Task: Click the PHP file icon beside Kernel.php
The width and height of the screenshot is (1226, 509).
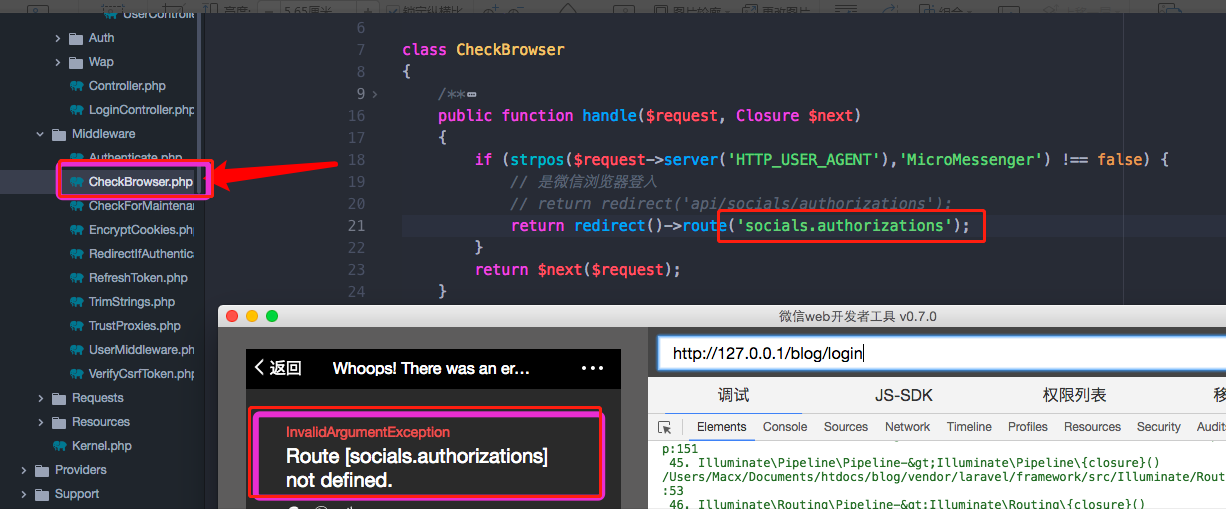Action: coord(59,446)
